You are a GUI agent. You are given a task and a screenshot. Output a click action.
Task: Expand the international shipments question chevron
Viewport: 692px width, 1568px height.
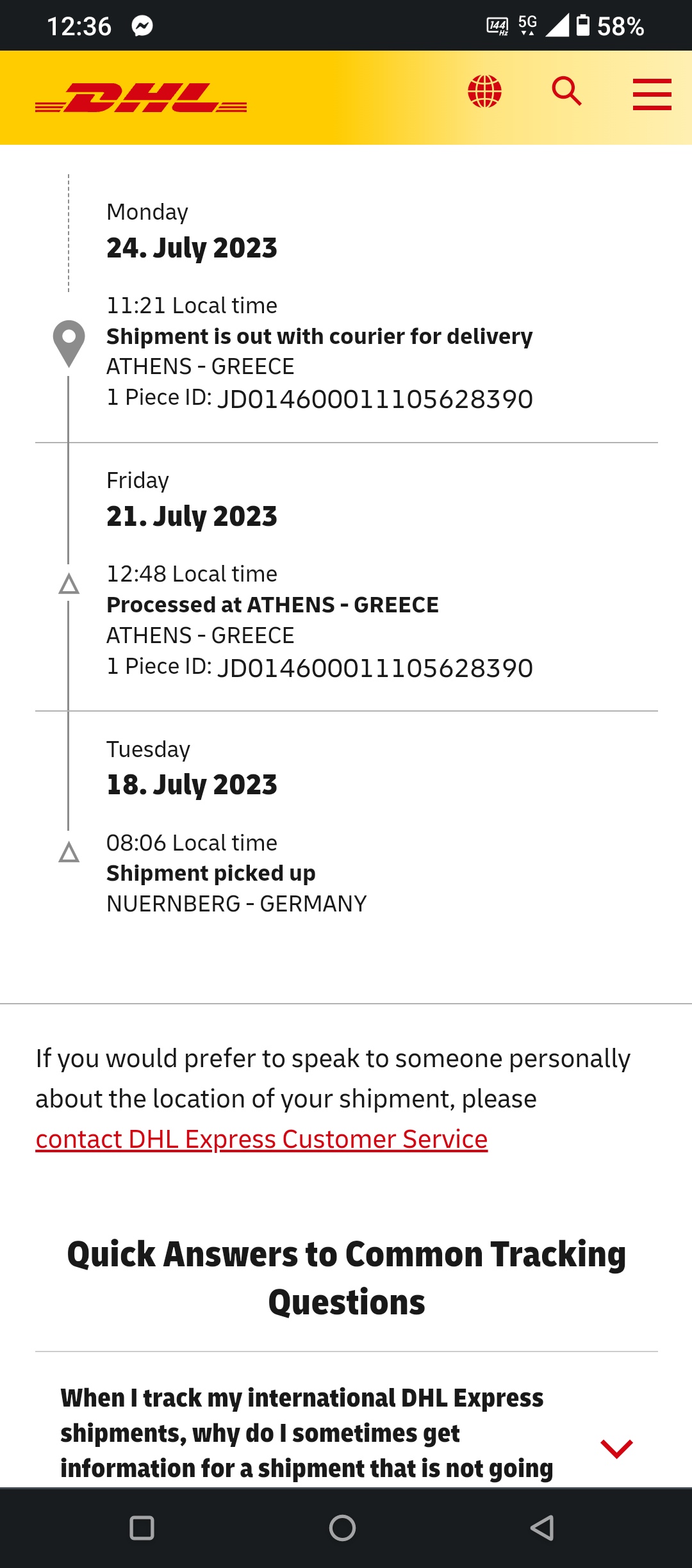point(616,1449)
